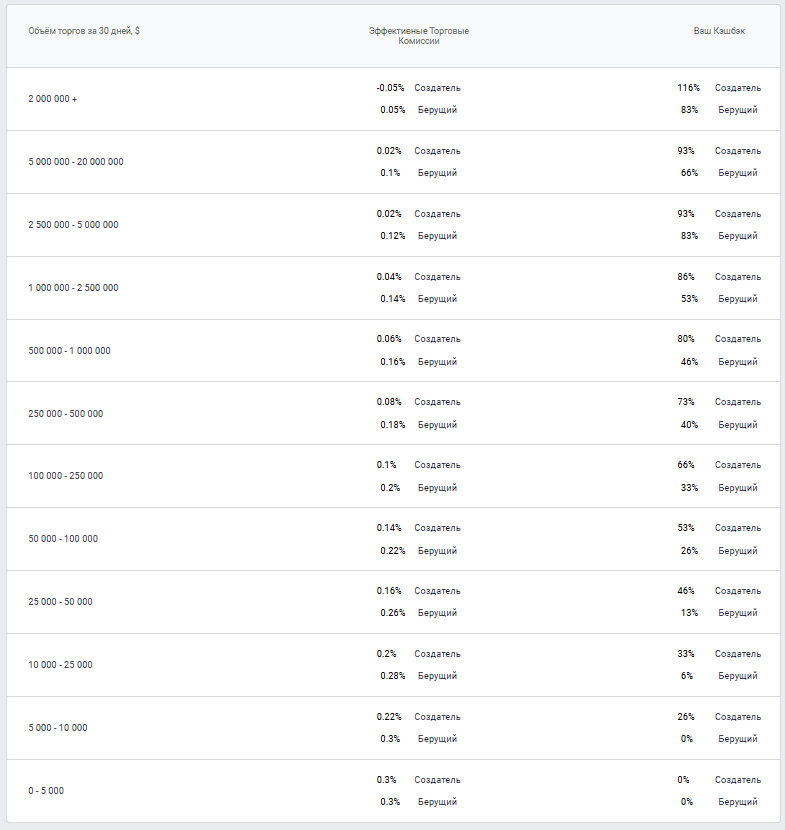Click the 116% cashback value

coord(688,88)
